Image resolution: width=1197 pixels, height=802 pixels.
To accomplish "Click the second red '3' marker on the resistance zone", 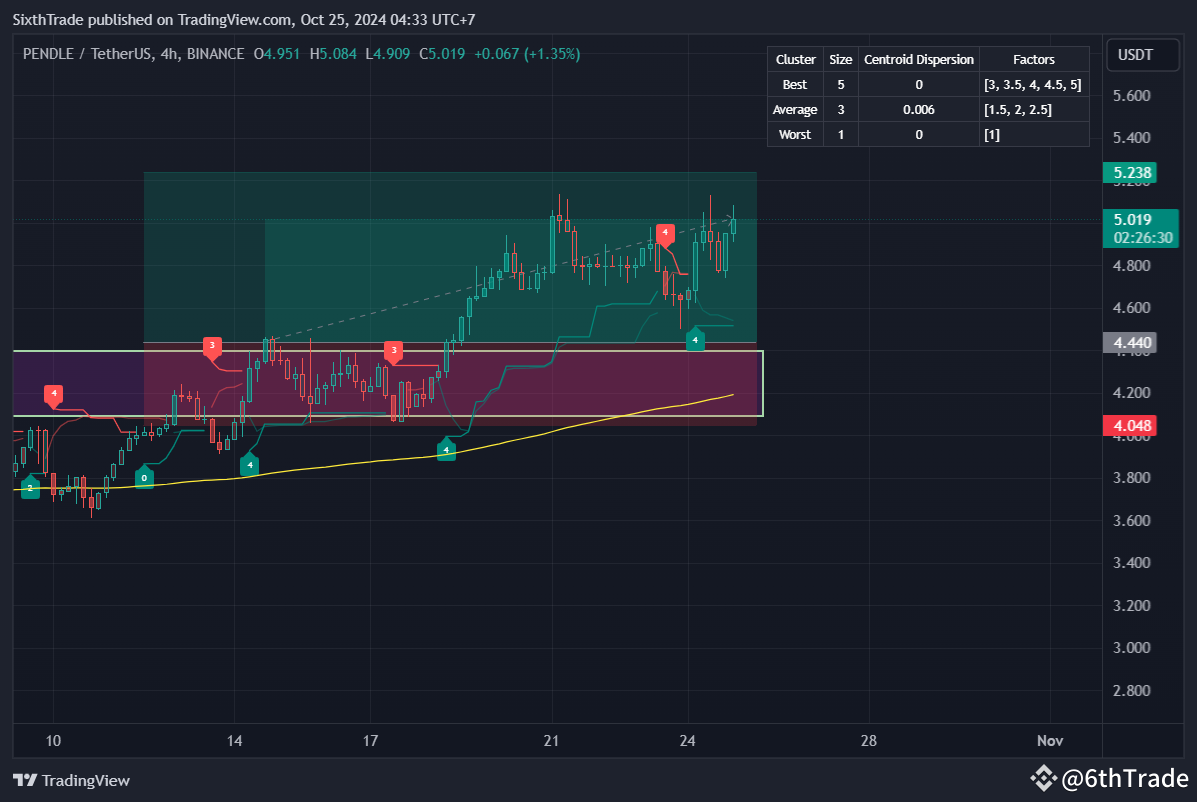I will 393,352.
